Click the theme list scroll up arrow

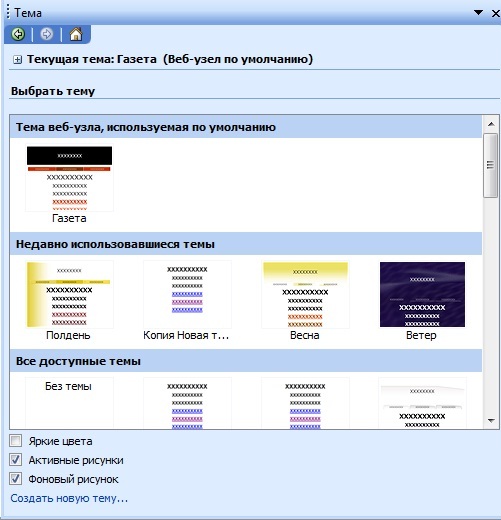point(491,124)
